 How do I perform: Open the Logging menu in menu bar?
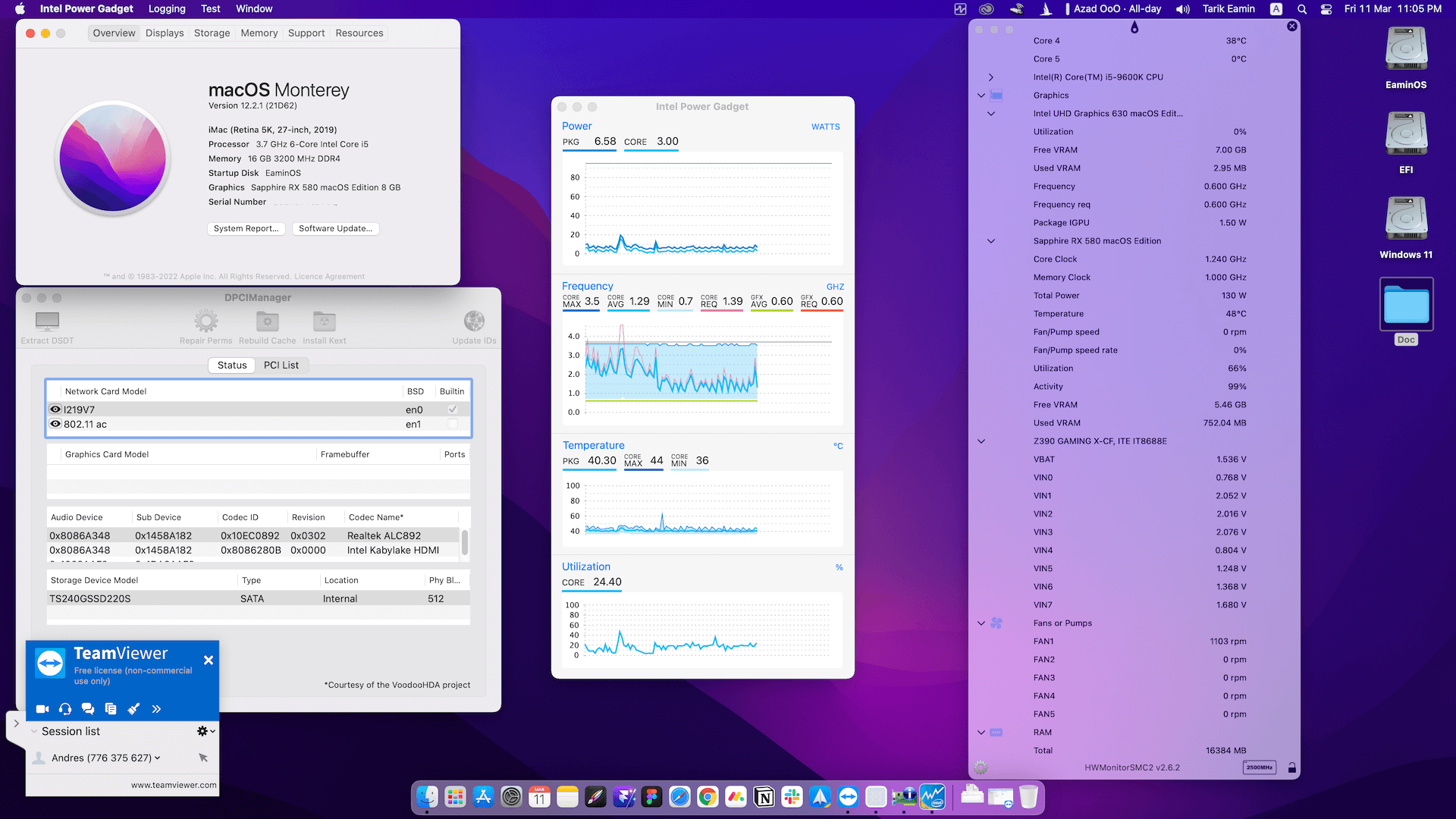point(167,9)
